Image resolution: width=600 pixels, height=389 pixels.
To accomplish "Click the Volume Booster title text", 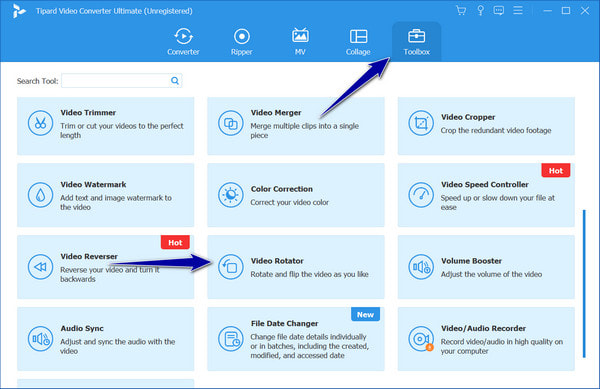I will coord(471,261).
